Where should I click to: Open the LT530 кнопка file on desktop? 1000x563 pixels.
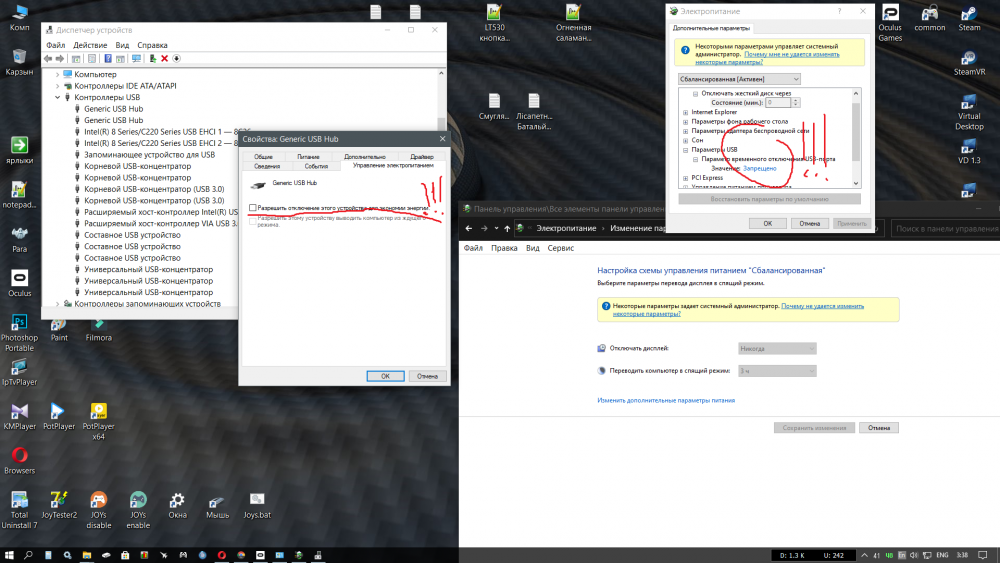click(494, 23)
